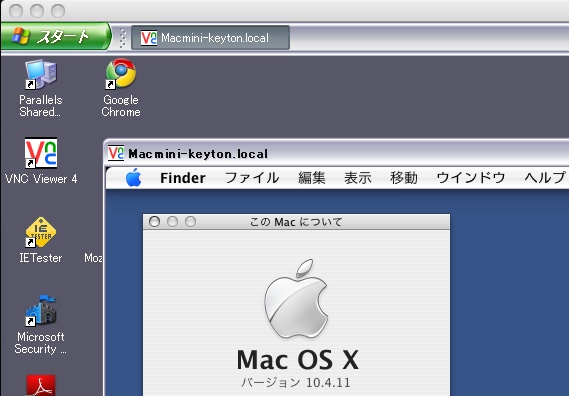This screenshot has width=569, height=396.
Task: Open the 移動 menu
Action: (x=404, y=178)
